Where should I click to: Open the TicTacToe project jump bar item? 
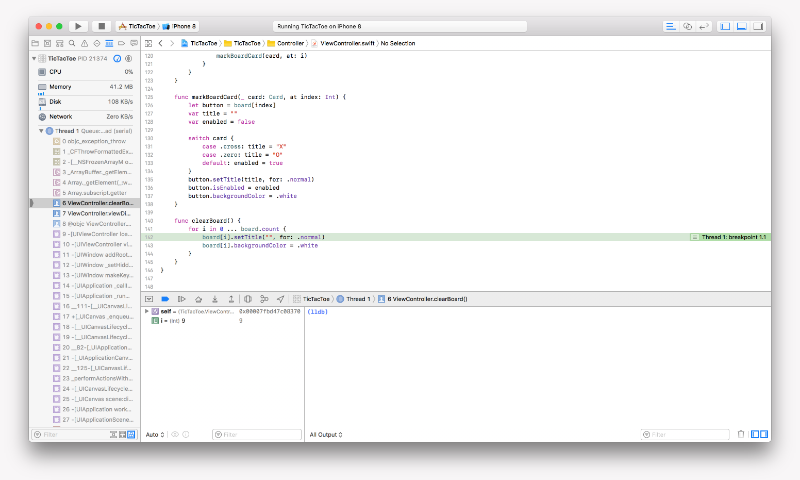coord(199,43)
